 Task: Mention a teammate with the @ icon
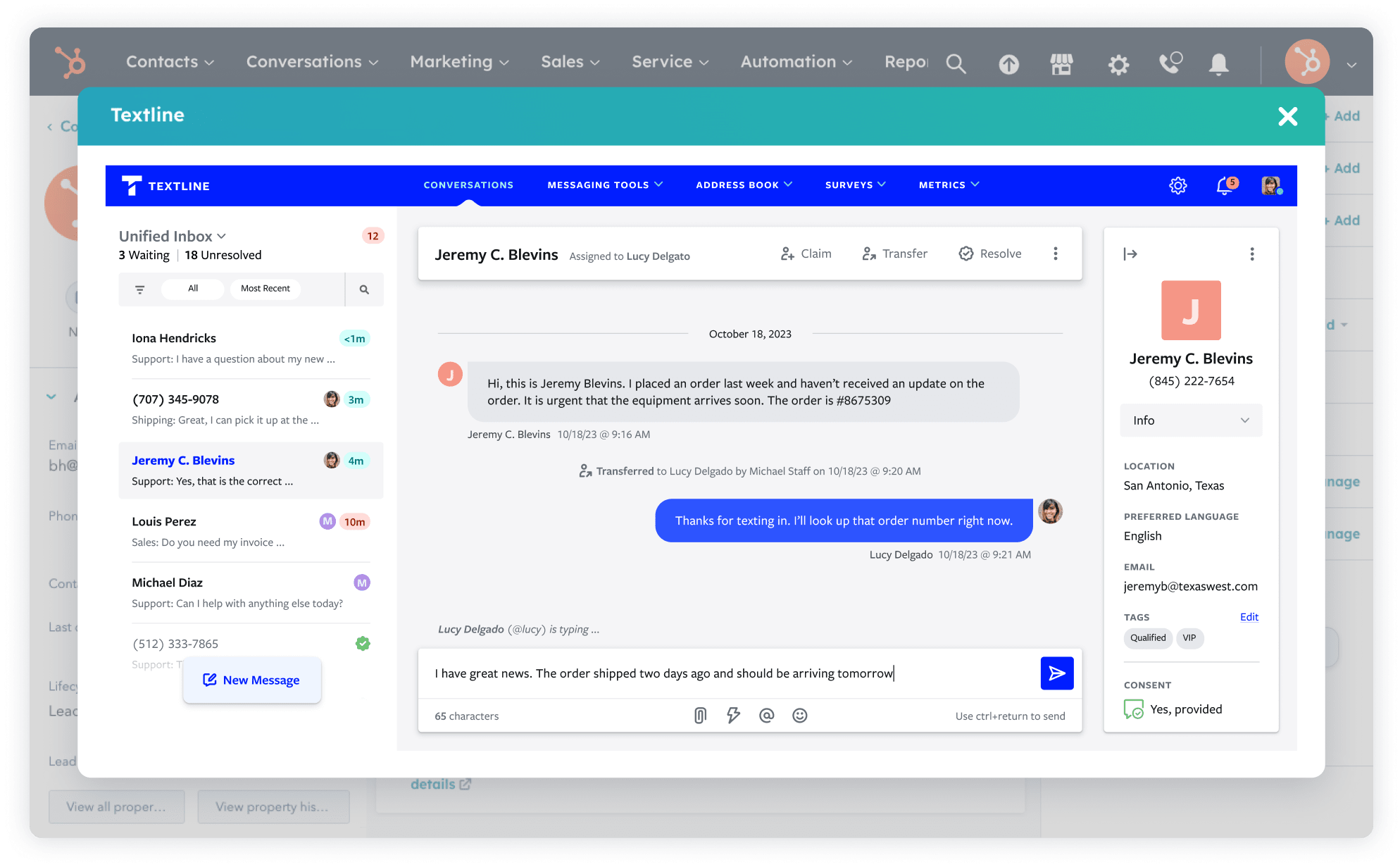point(767,716)
